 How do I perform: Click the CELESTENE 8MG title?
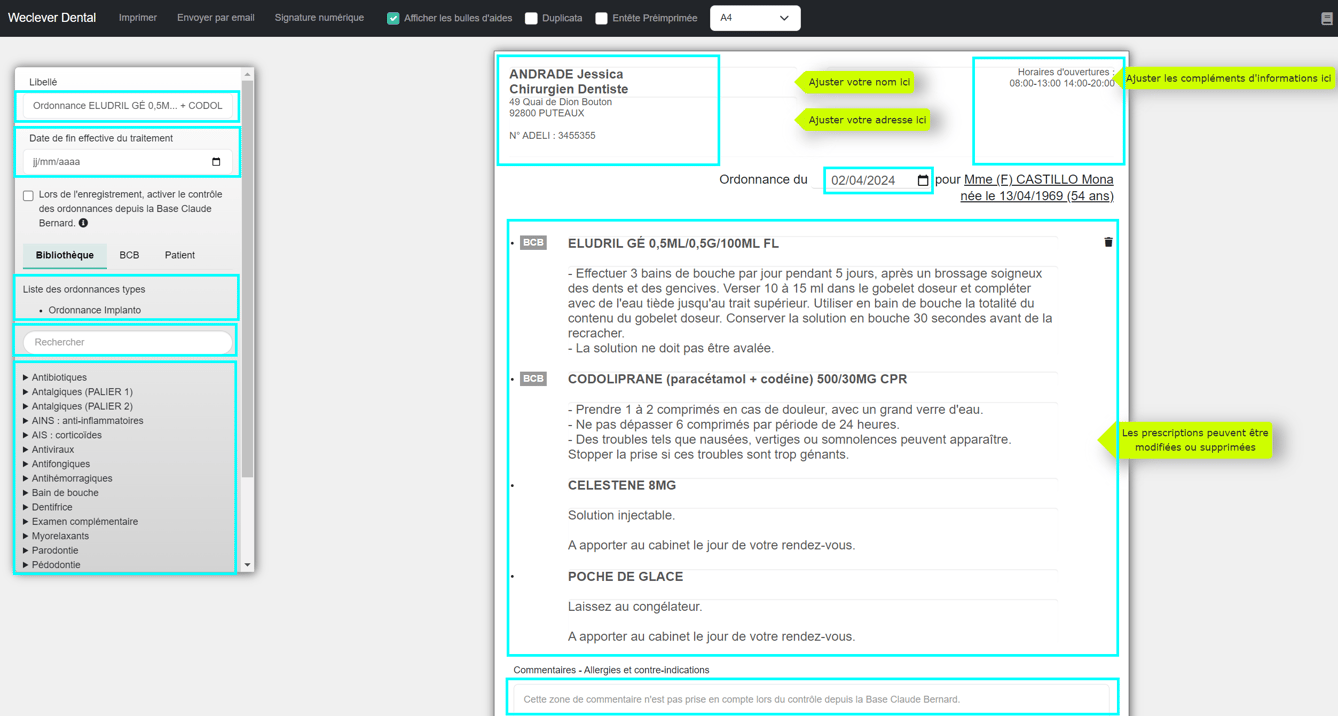[622, 485]
